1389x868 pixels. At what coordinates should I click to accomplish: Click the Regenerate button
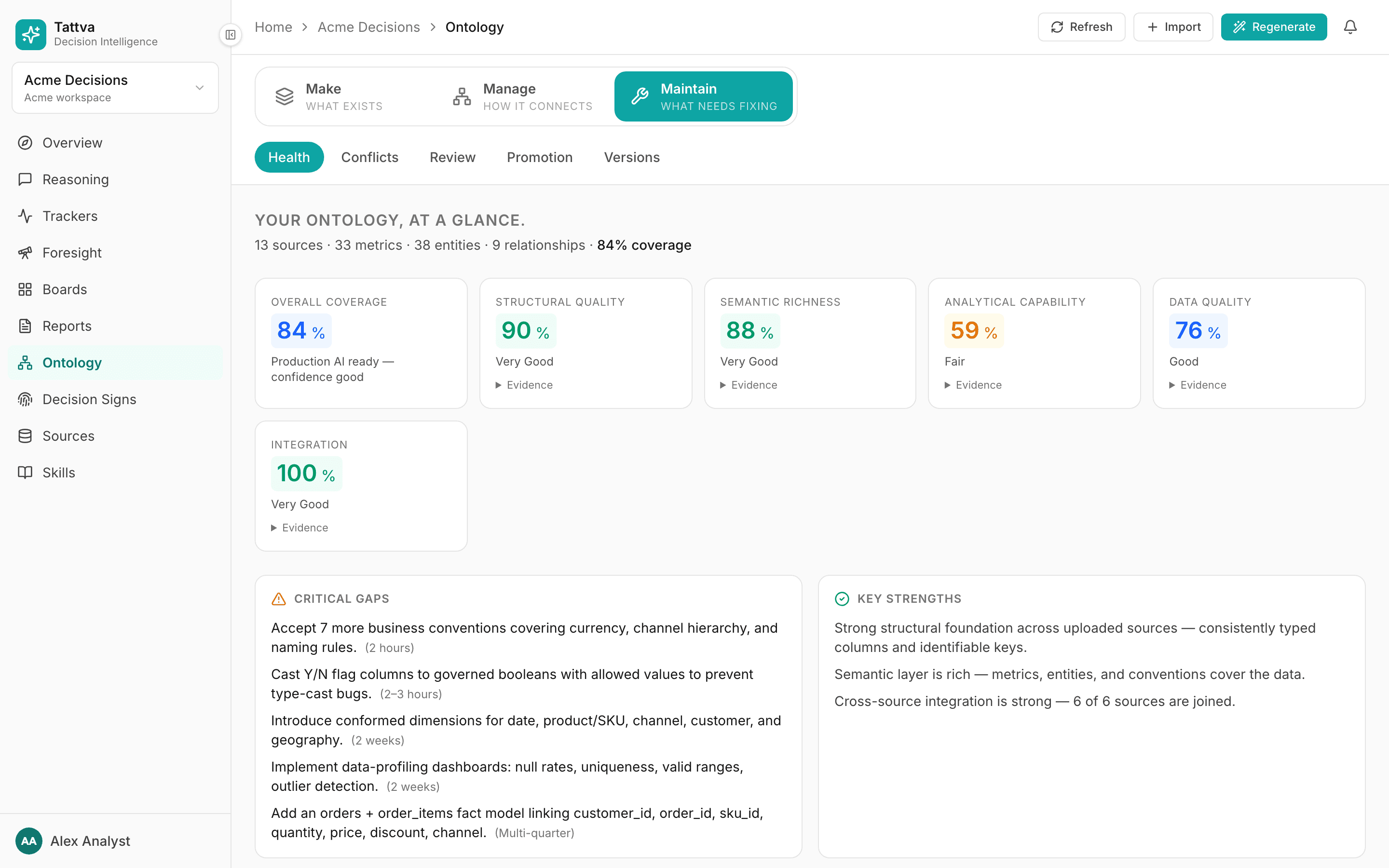pyautogui.click(x=1274, y=27)
